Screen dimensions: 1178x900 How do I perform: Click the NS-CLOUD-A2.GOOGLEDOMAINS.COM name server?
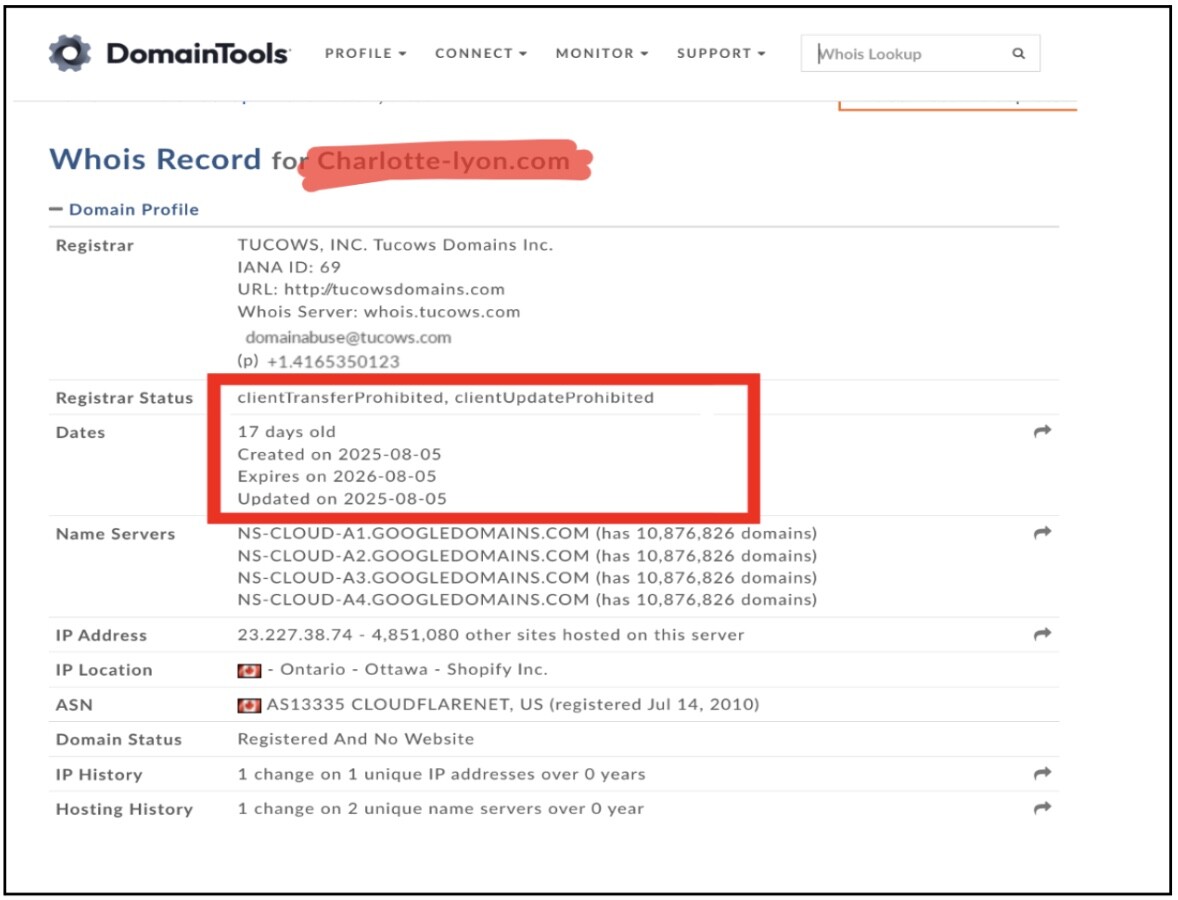pyautogui.click(x=413, y=556)
